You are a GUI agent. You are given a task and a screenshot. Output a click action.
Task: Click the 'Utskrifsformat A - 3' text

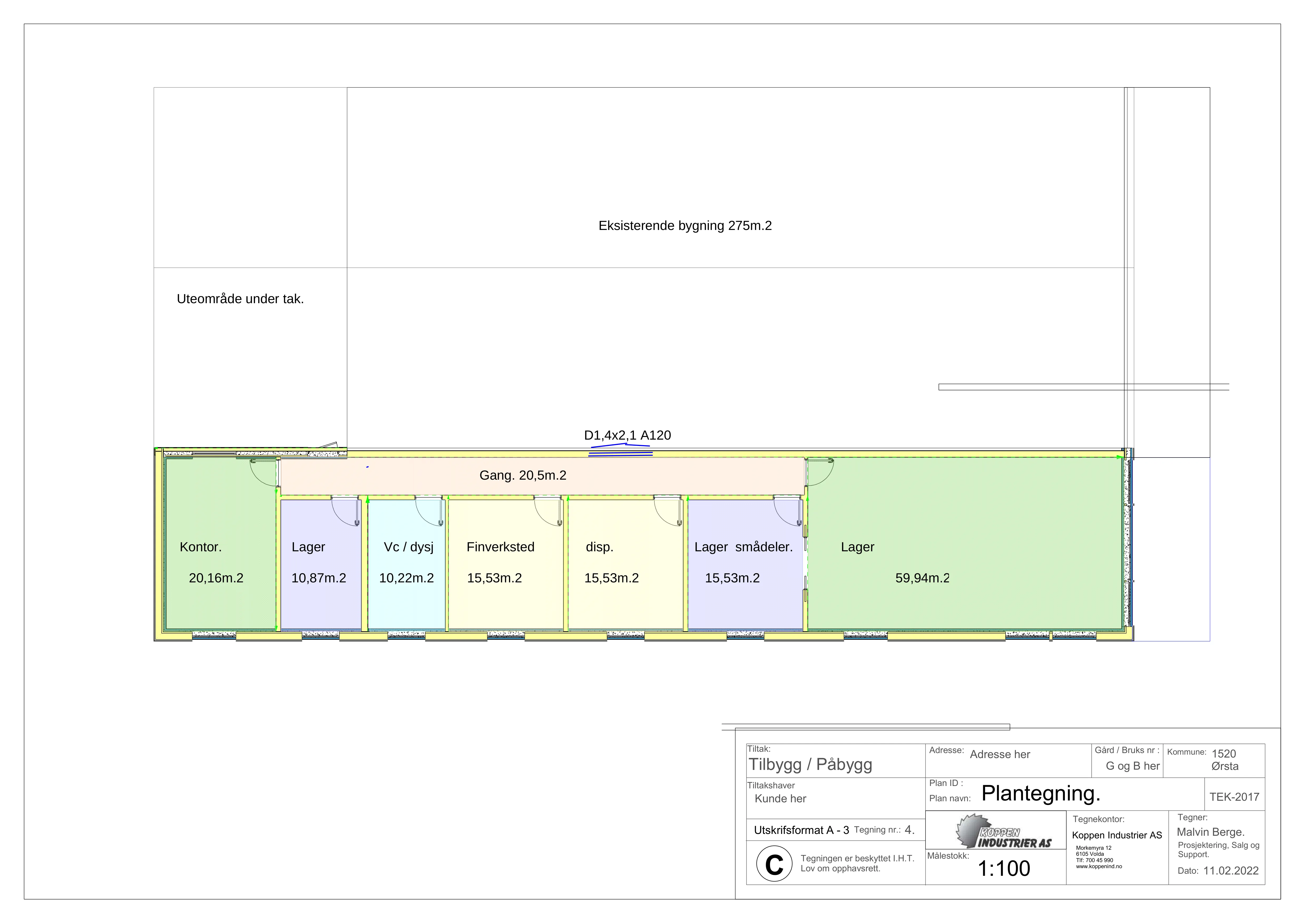[x=801, y=830]
